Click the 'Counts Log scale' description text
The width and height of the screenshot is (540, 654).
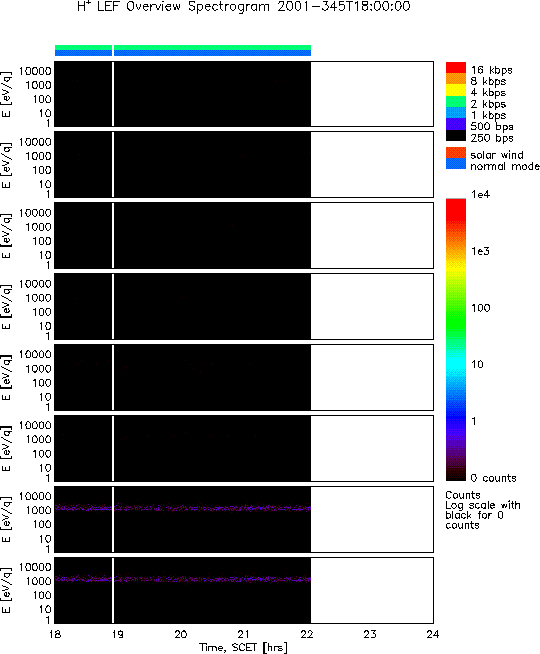[483, 510]
